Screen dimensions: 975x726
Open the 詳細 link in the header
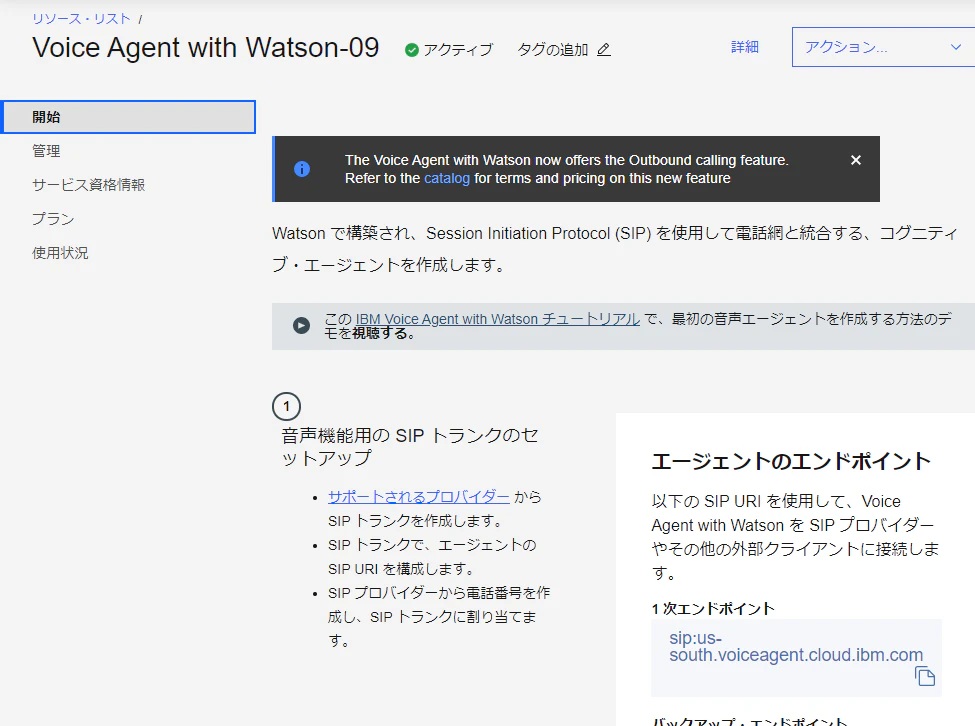[744, 47]
